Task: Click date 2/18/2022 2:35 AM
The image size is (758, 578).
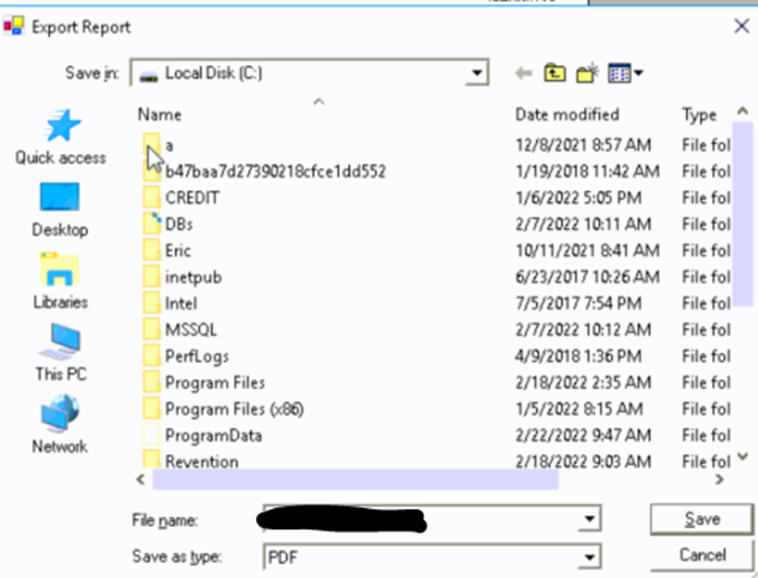Action: click(583, 383)
